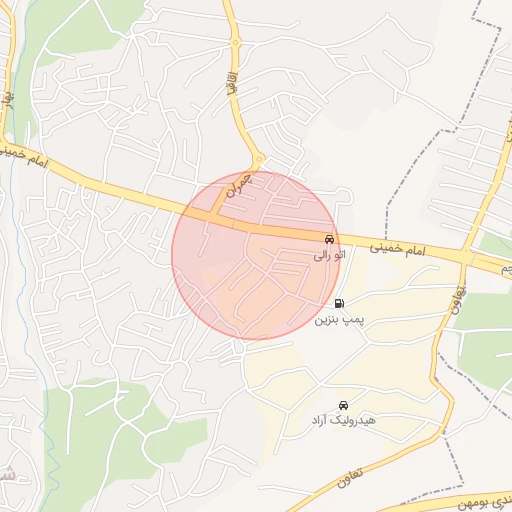This screenshot has height=512, width=512.
Task: Open the هیدرولیک آزاد car repair icon
Action: pos(343,405)
